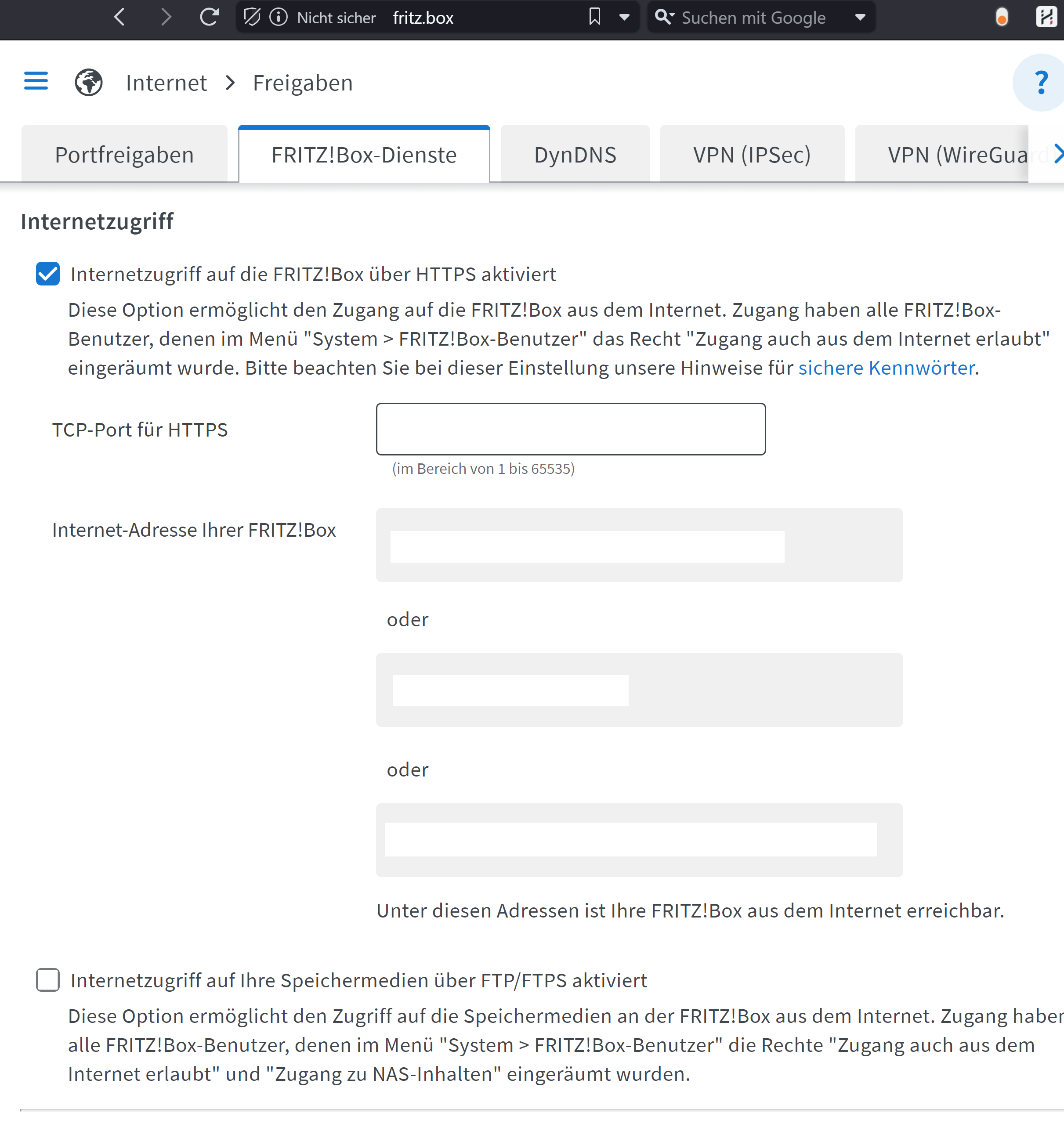Disable HTTPS internet access checkbox

point(47,275)
